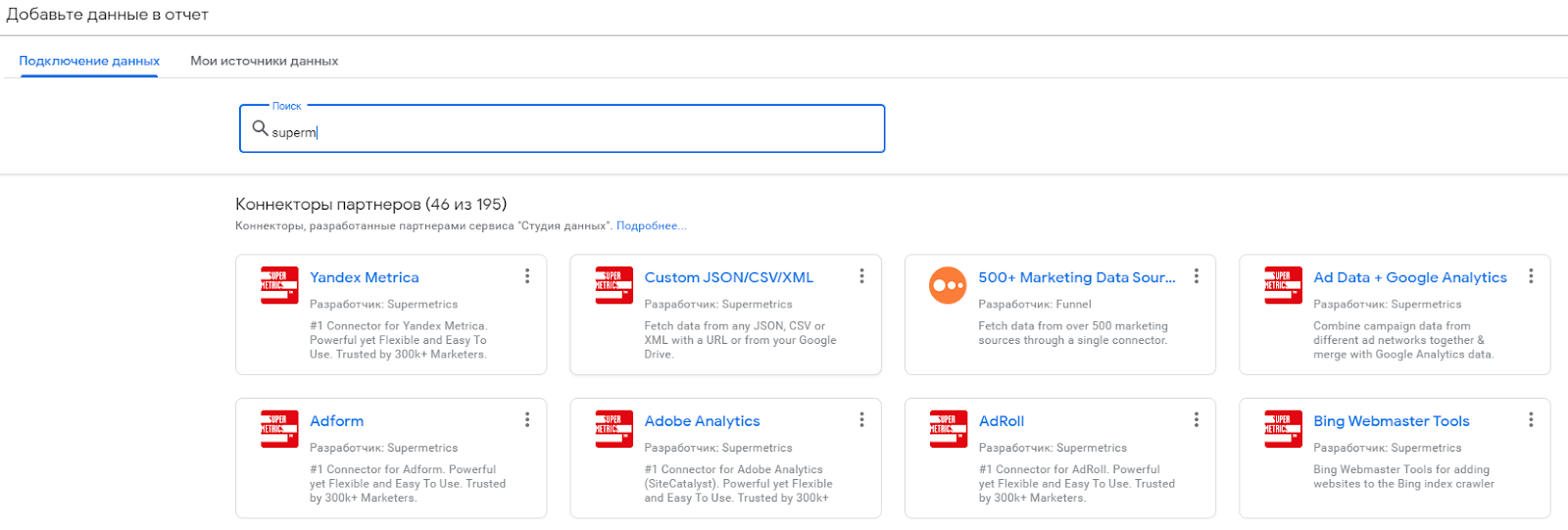Click the Custom JSON/CSV/XML connector logo
The height and width of the screenshot is (530, 1568).
point(613,285)
